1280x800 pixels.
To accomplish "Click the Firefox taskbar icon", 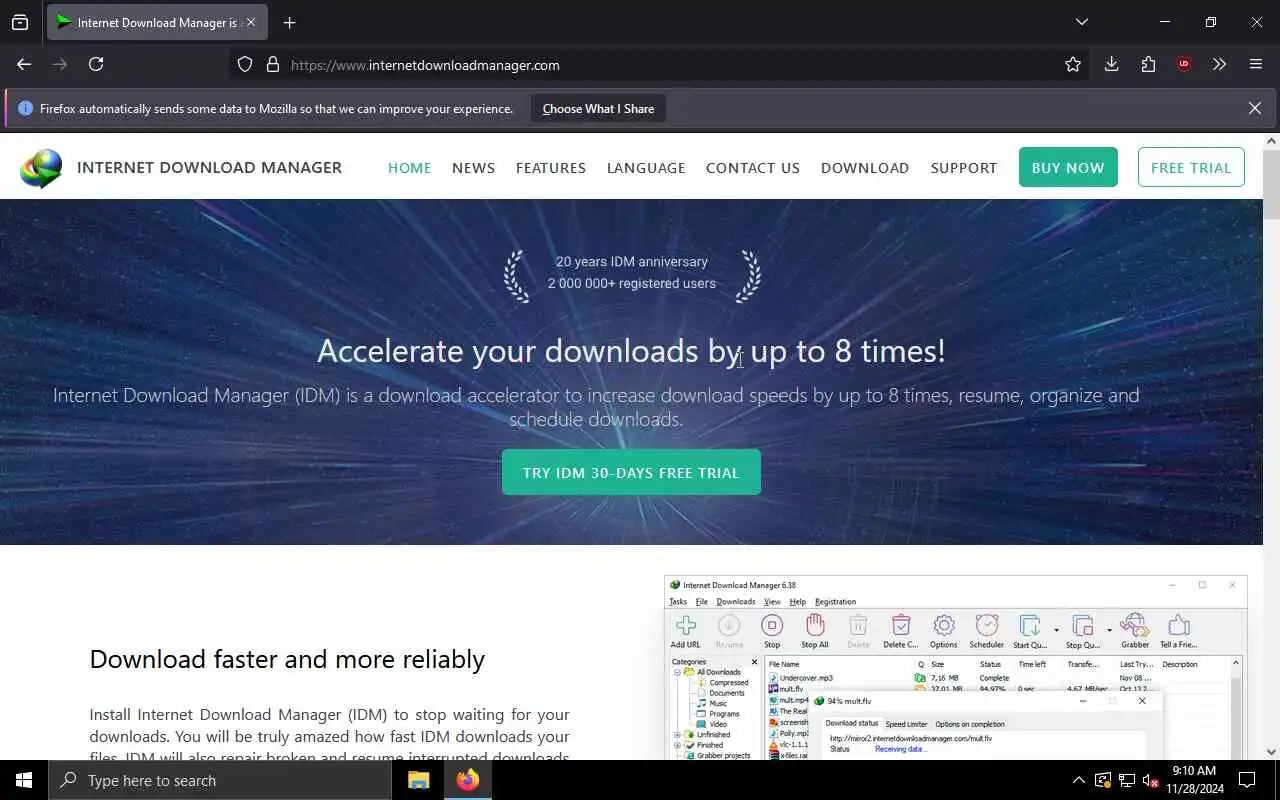I will [467, 780].
